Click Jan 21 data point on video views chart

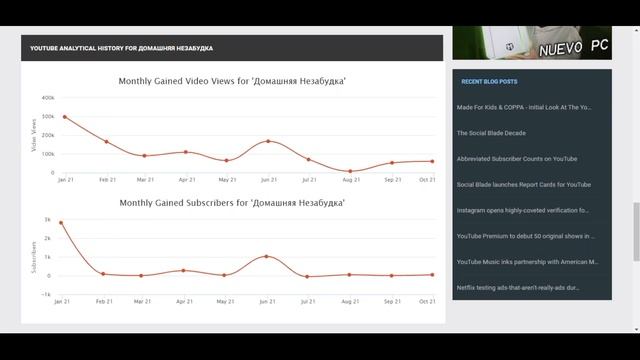64,117
